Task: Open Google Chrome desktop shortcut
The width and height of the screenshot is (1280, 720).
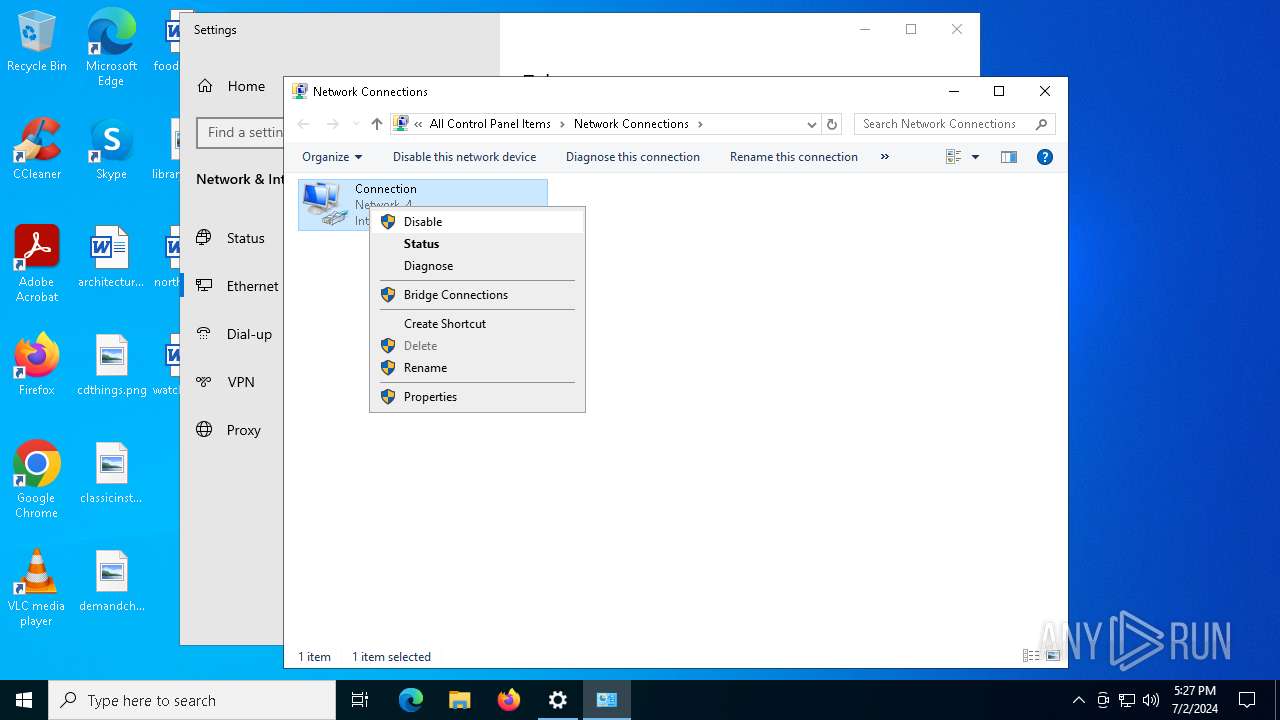Action: [37, 480]
